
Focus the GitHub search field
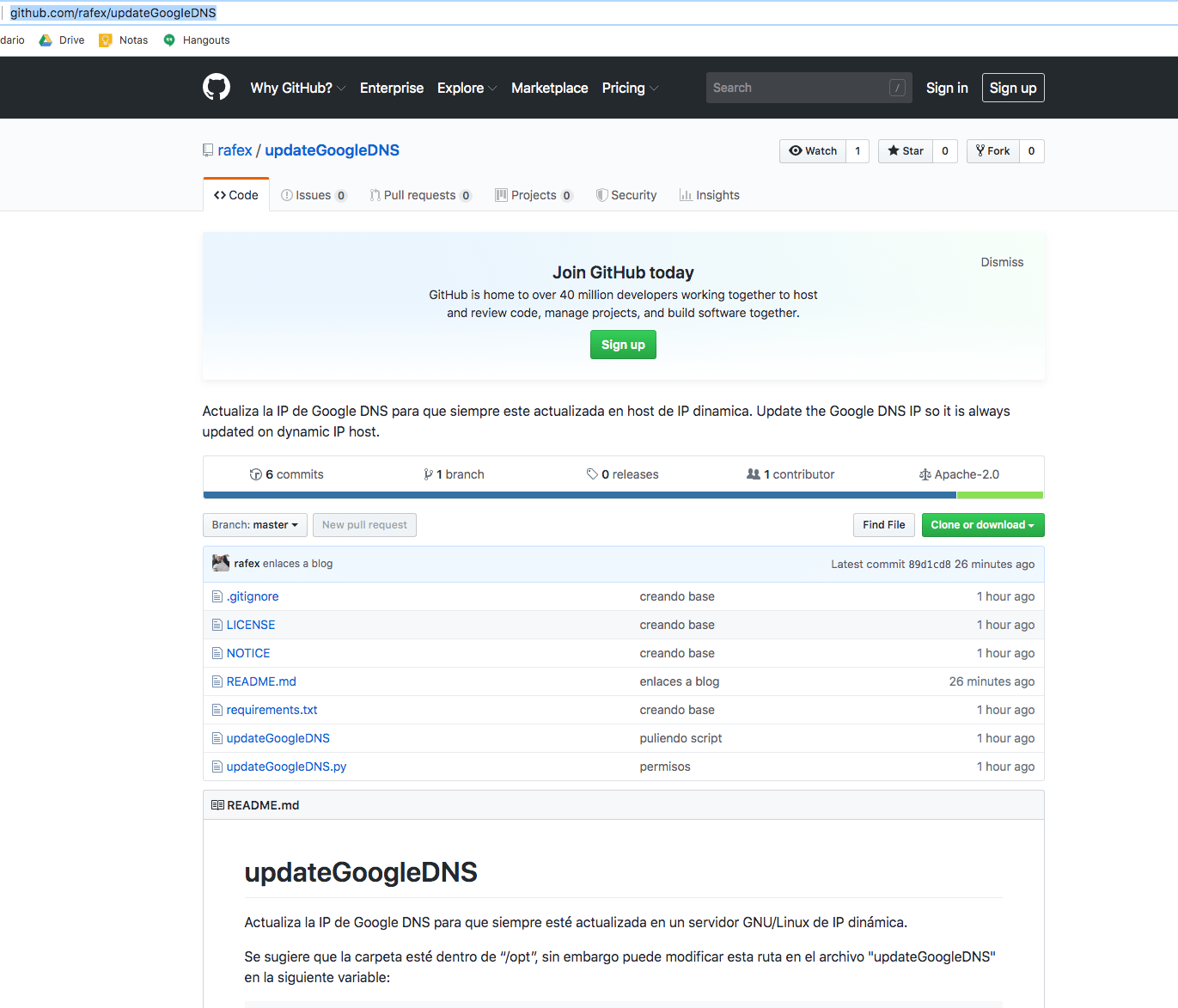[799, 88]
